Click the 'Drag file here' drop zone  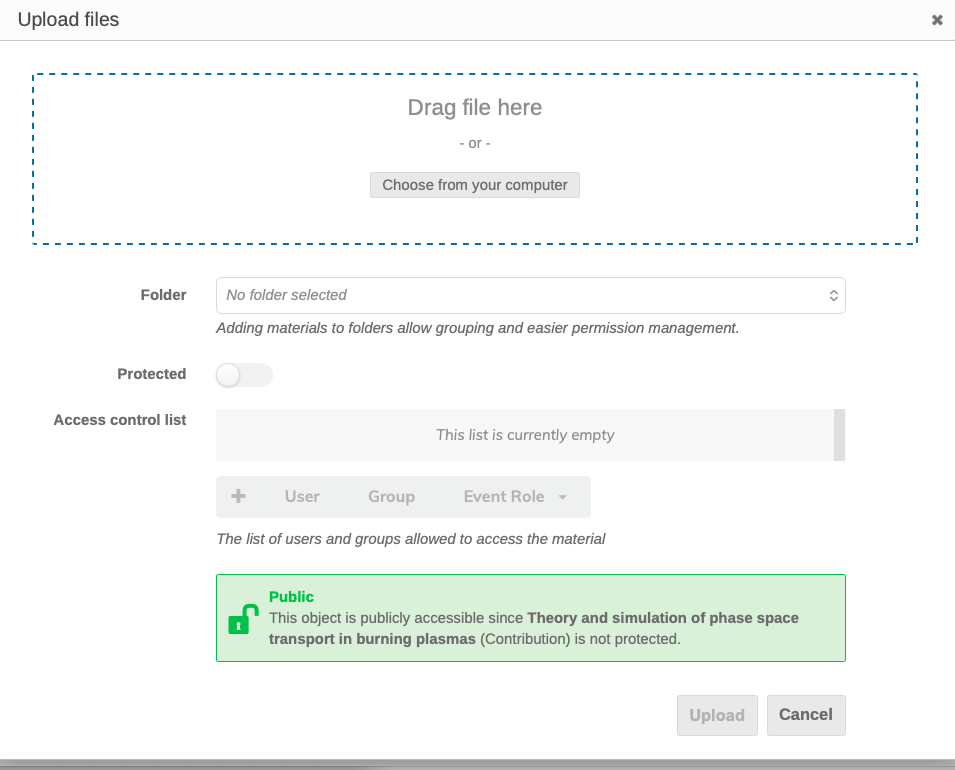(x=474, y=108)
